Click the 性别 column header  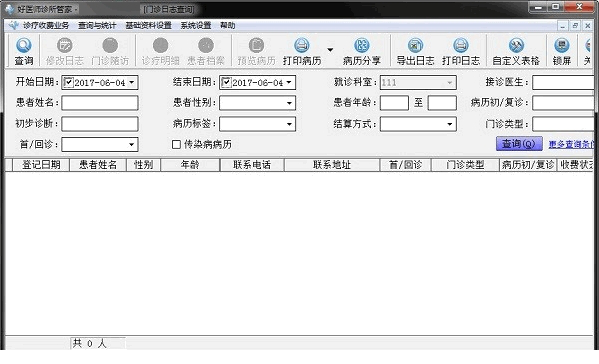tap(144, 165)
